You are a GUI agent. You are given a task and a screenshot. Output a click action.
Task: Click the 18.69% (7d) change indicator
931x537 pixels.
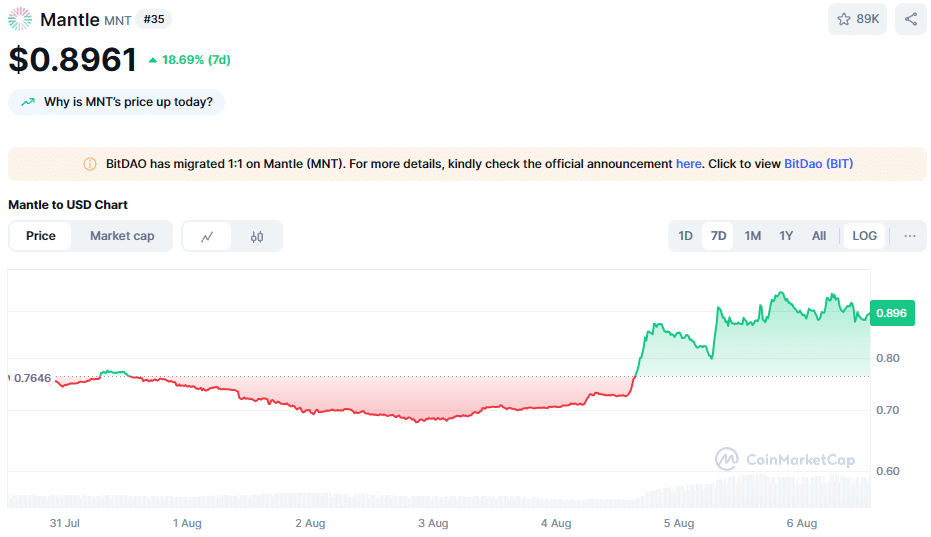click(189, 60)
